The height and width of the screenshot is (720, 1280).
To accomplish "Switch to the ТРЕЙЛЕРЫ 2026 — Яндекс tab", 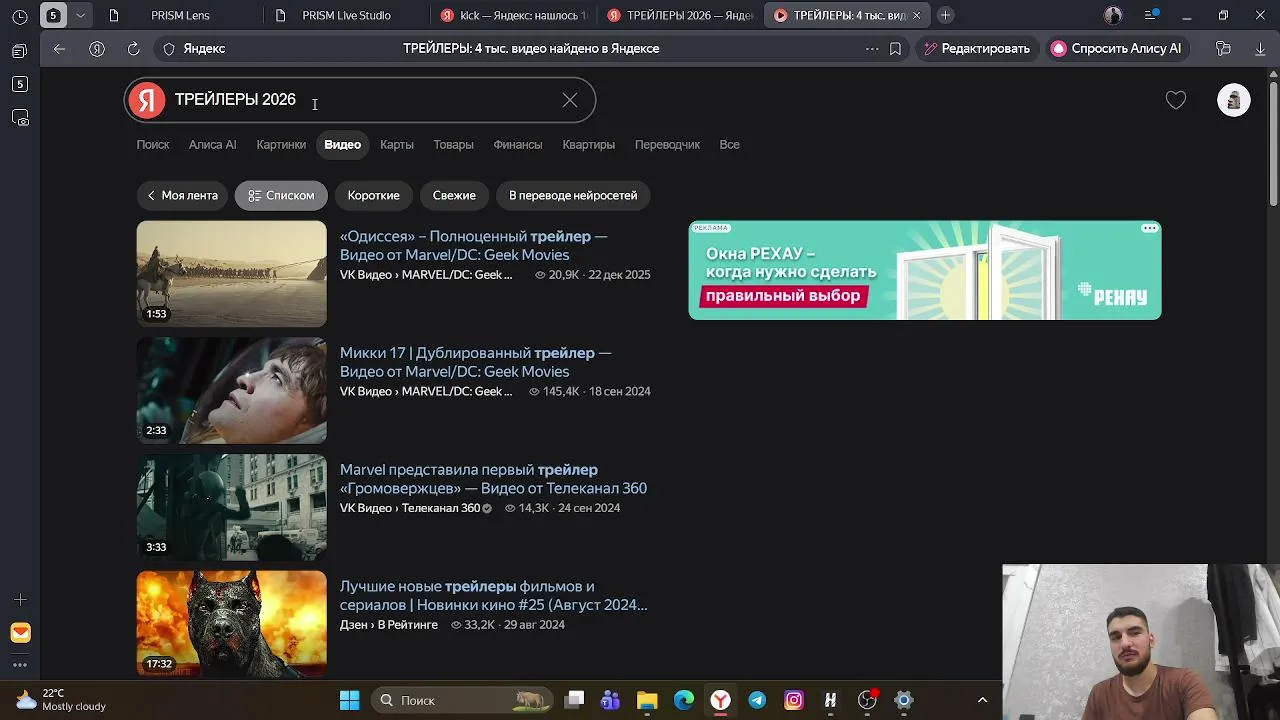I will pos(680,15).
